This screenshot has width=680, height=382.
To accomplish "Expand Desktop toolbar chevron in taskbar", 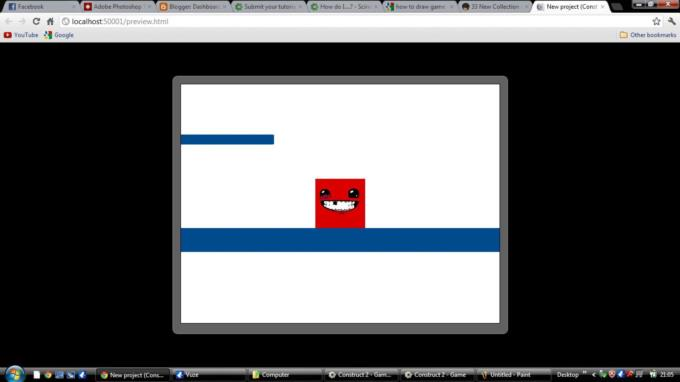I will point(584,373).
